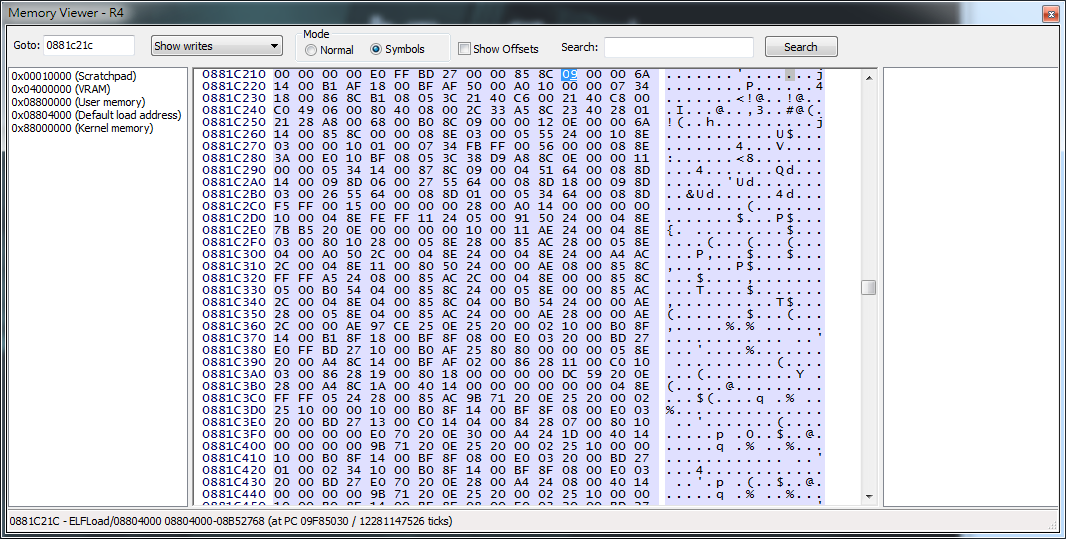
Task: Select 0x04000000 (VRAM) region
Action: pos(61,89)
